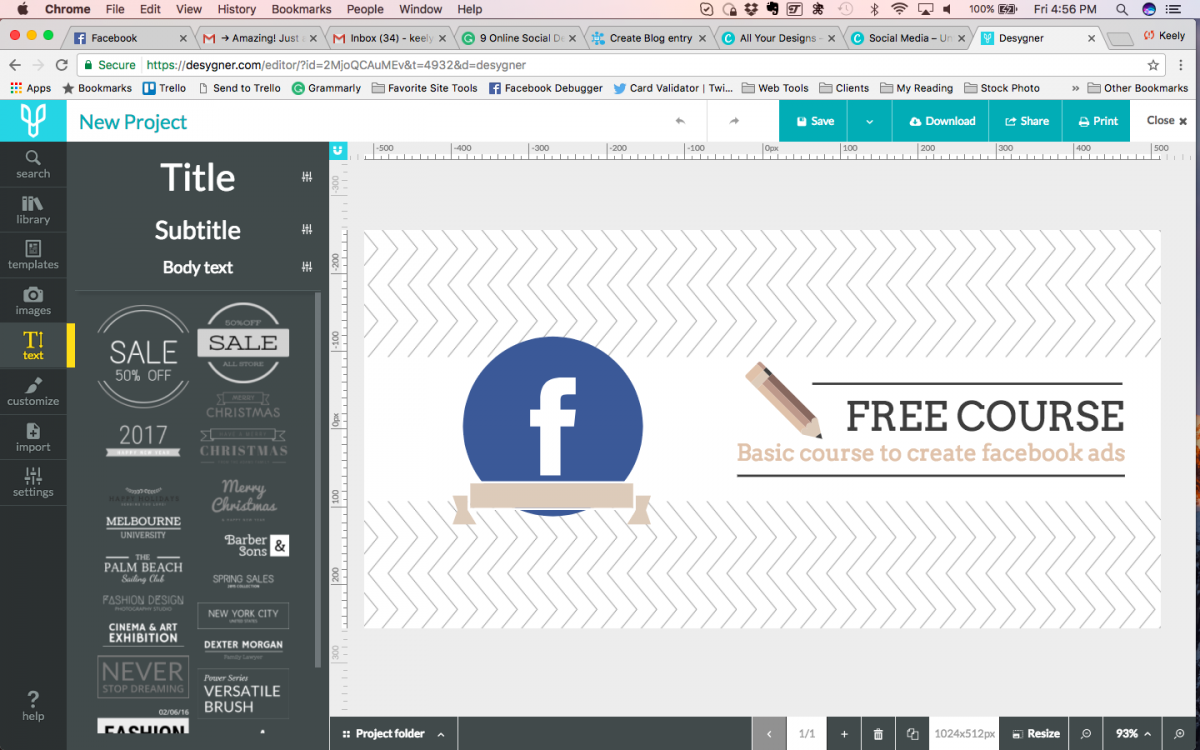This screenshot has height=750, width=1200.
Task: Click the Print button
Action: point(1097,121)
